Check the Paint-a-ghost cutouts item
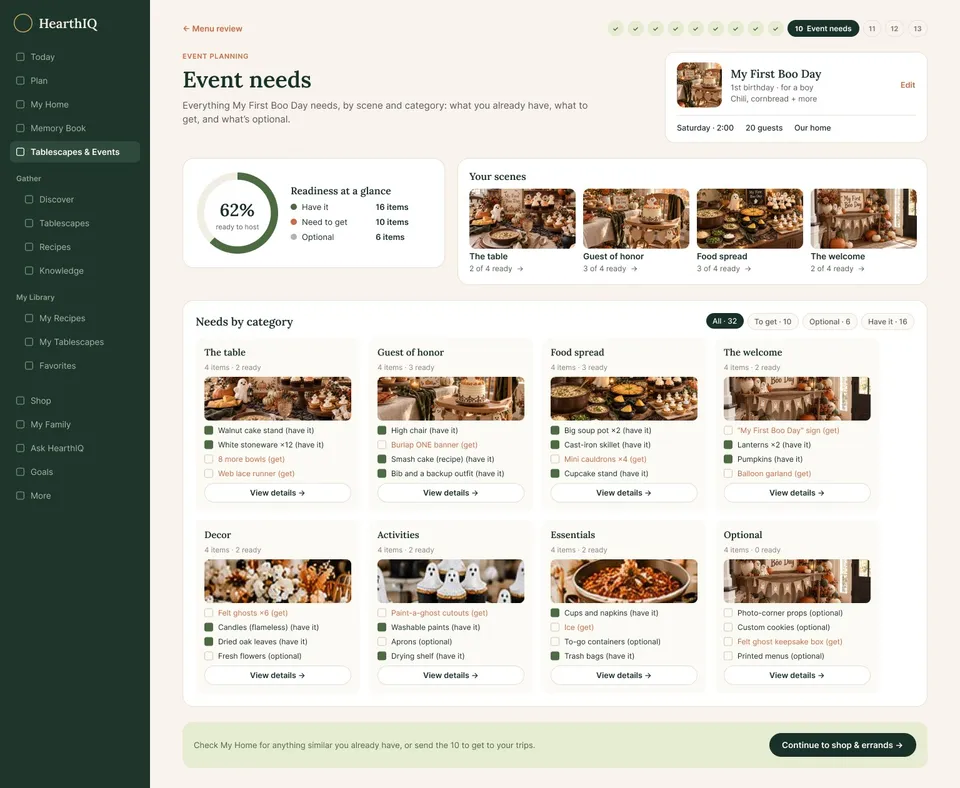 click(x=382, y=613)
